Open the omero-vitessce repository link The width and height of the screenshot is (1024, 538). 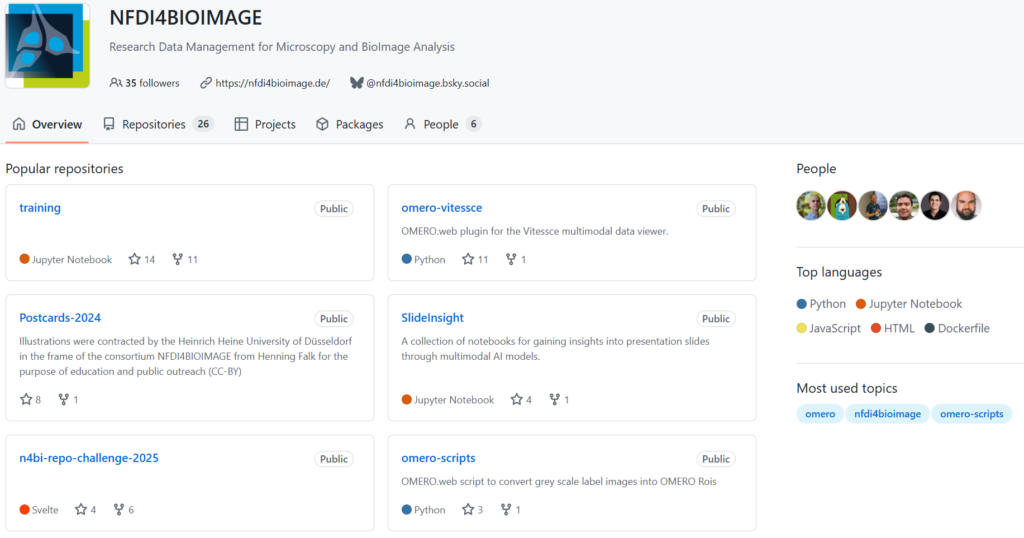[441, 208]
